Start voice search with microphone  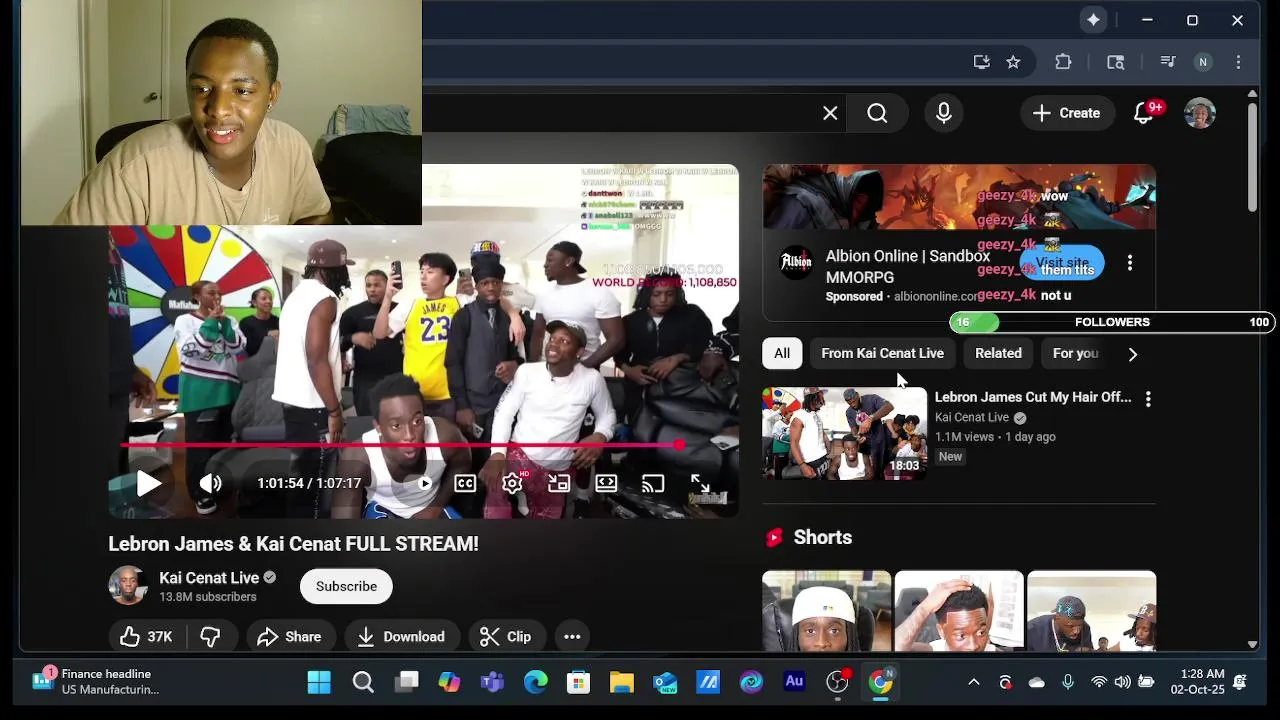pos(944,113)
